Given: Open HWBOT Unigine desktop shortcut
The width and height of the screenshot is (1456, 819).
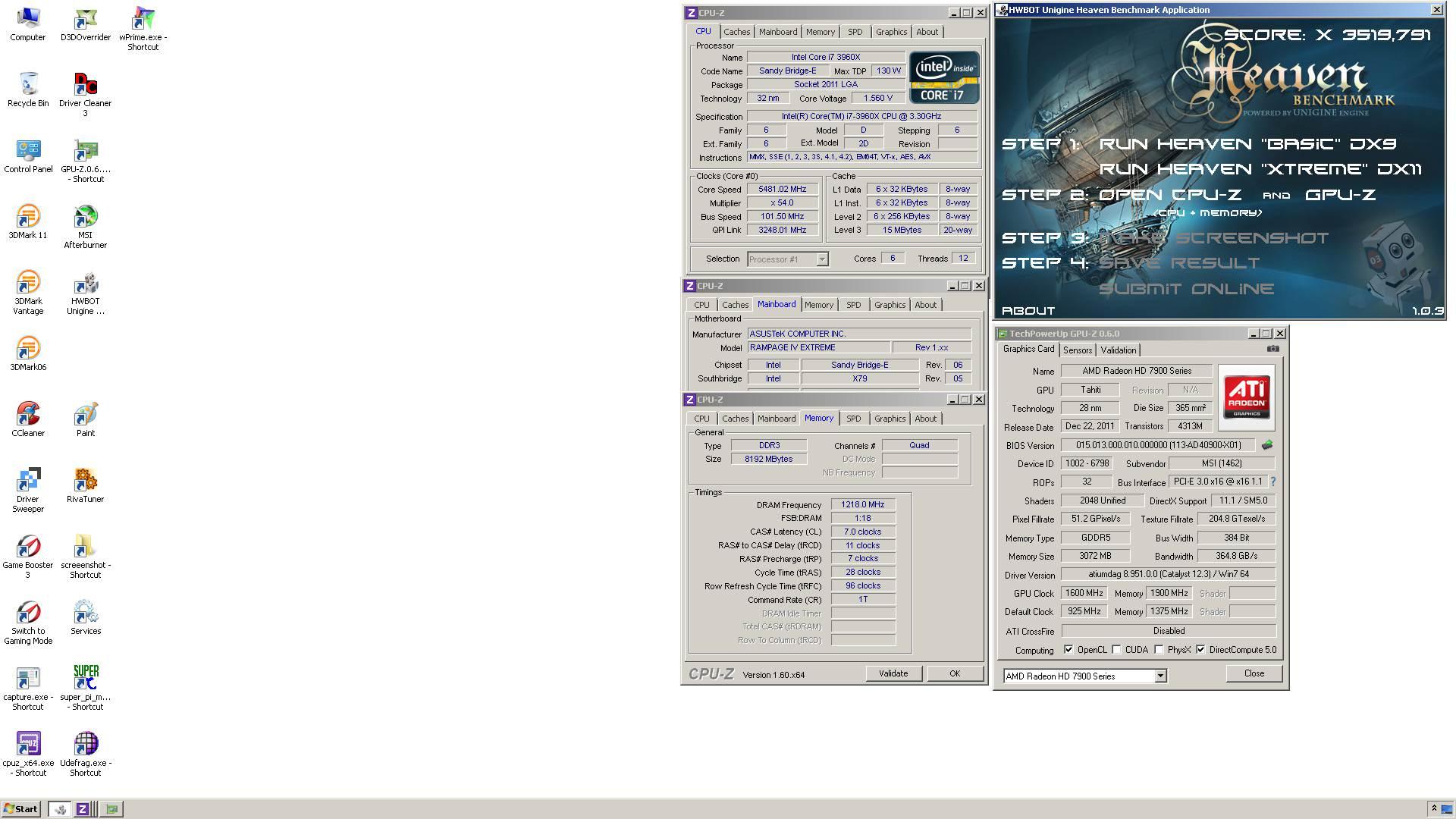Looking at the screenshot, I should (x=86, y=293).
